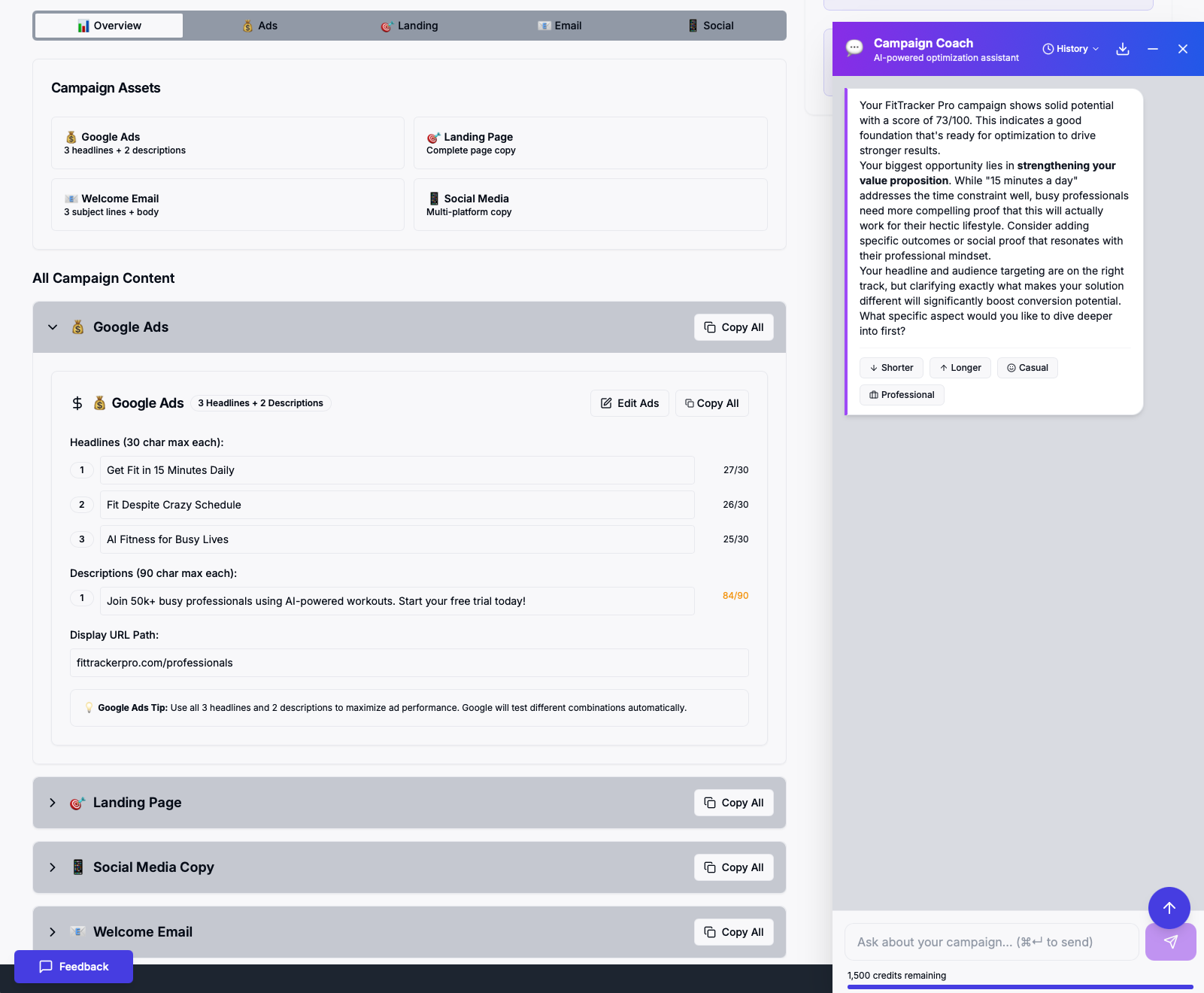Download the chat via the export icon
1204x993 pixels.
(x=1123, y=48)
